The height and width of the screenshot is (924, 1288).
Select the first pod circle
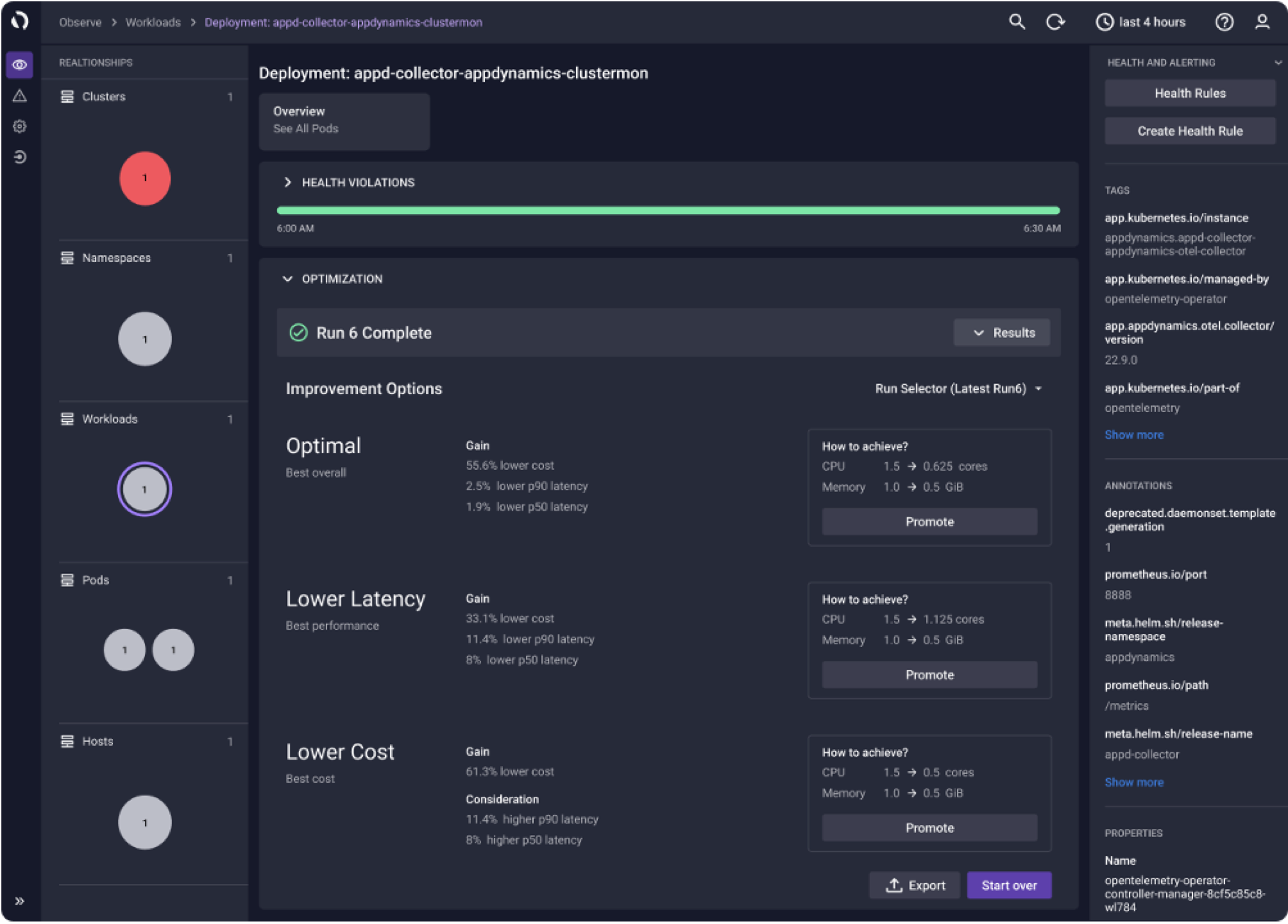[125, 650]
